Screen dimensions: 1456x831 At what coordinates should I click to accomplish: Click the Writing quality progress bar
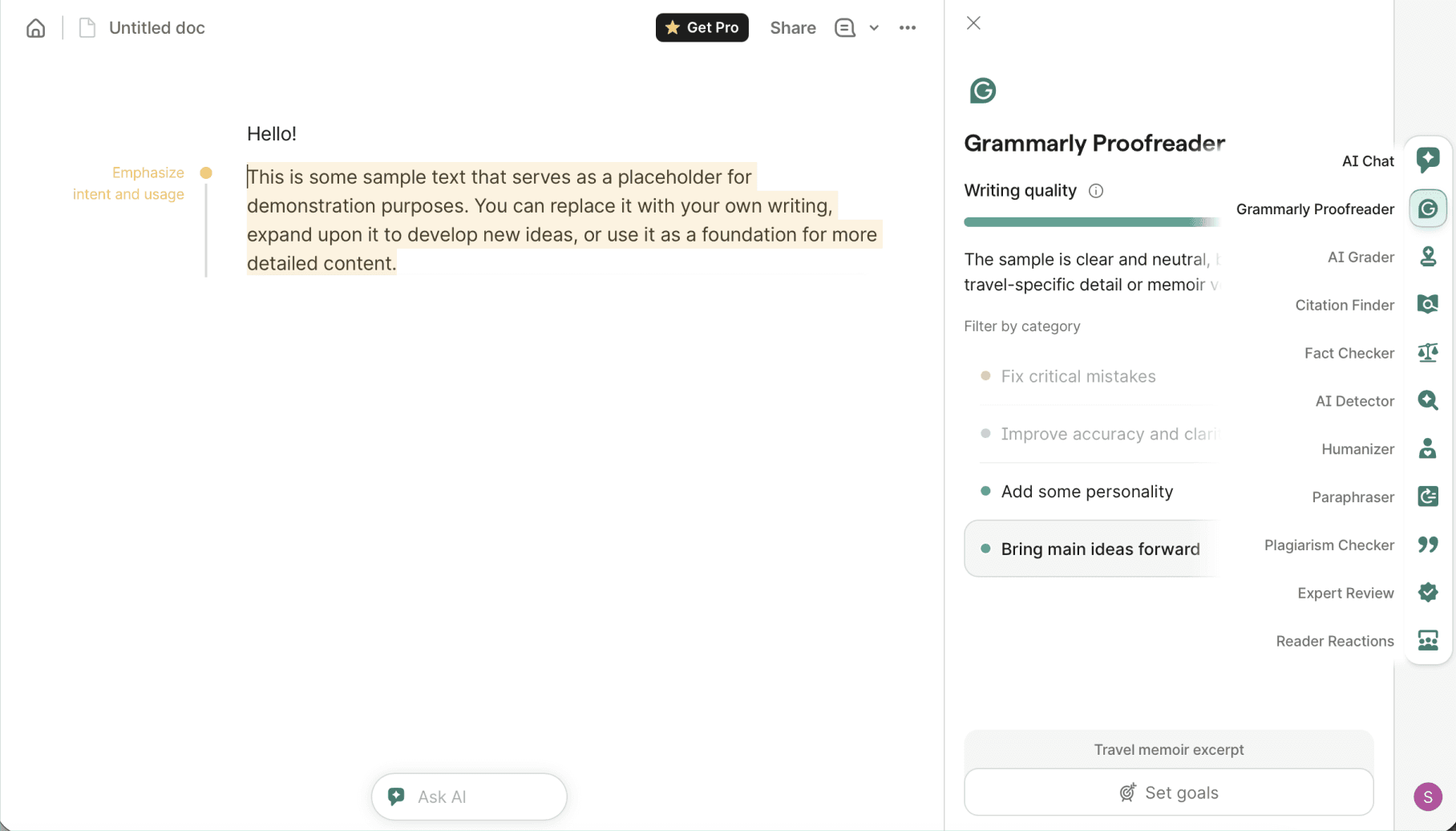[x=1092, y=222]
